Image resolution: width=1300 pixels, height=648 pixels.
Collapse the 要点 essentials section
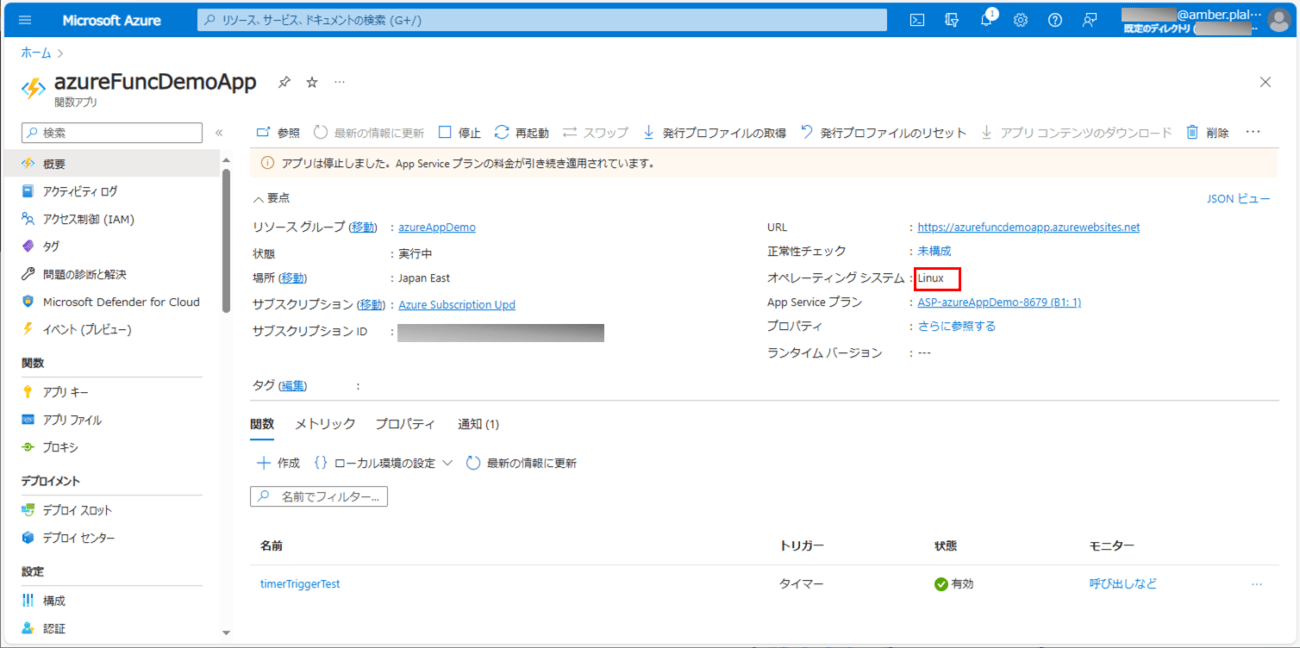(x=272, y=198)
